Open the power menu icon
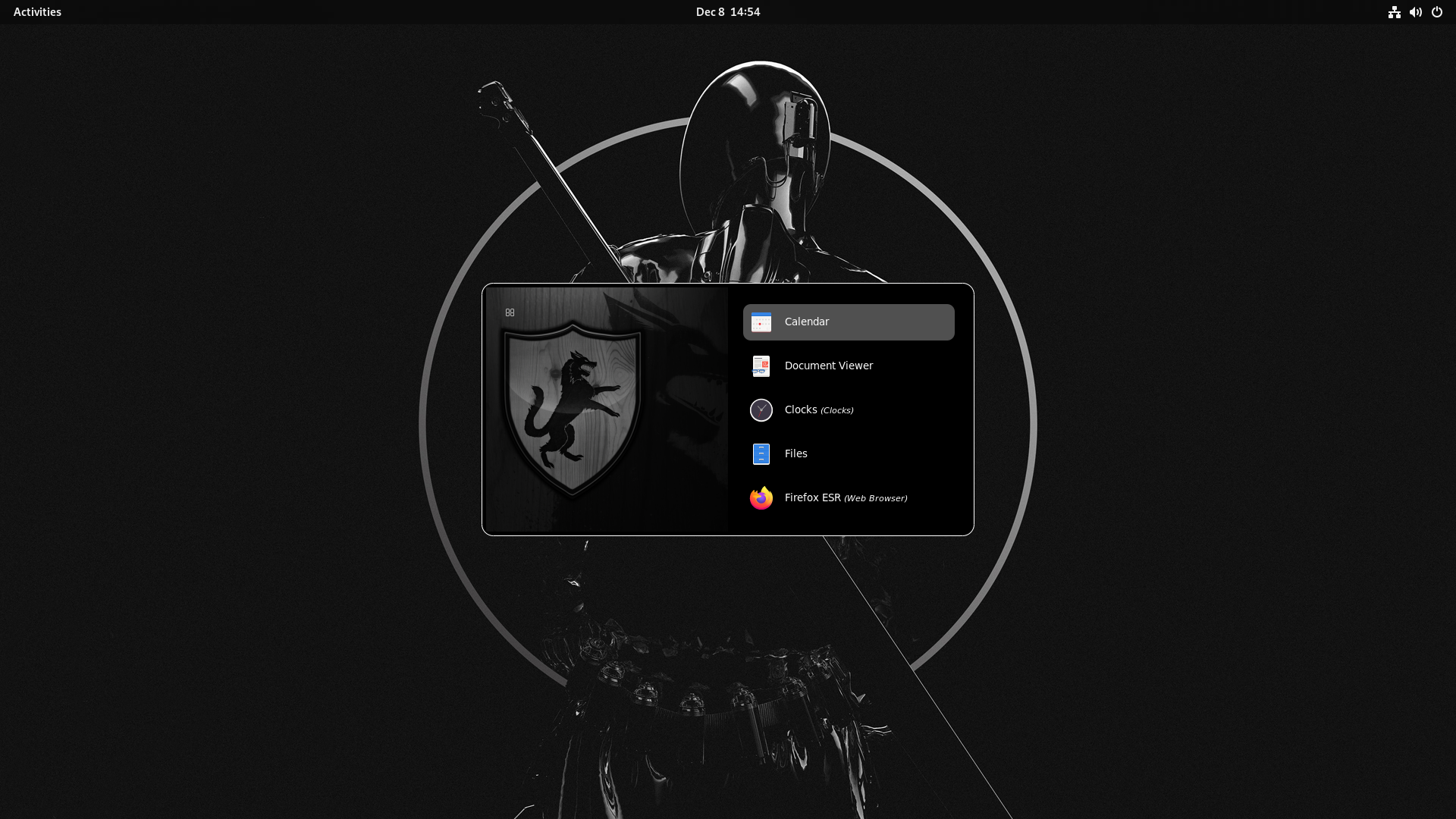The width and height of the screenshot is (1456, 819). [1436, 12]
